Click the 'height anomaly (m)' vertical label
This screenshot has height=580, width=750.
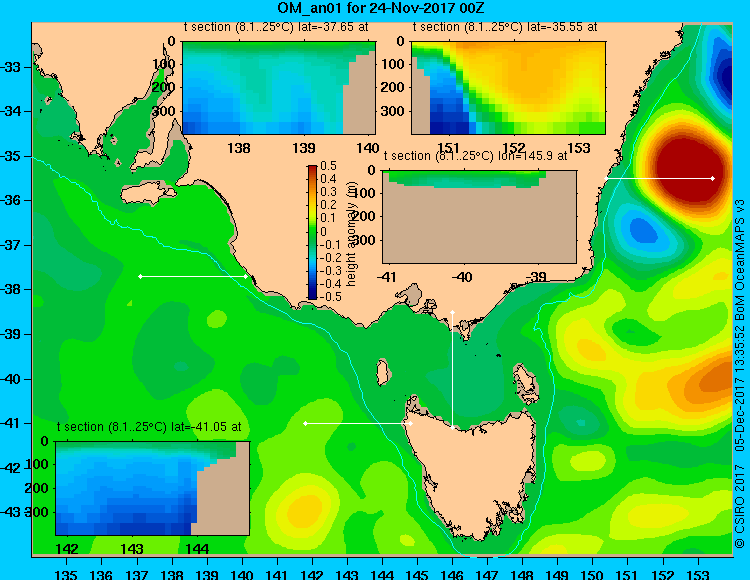click(x=352, y=233)
